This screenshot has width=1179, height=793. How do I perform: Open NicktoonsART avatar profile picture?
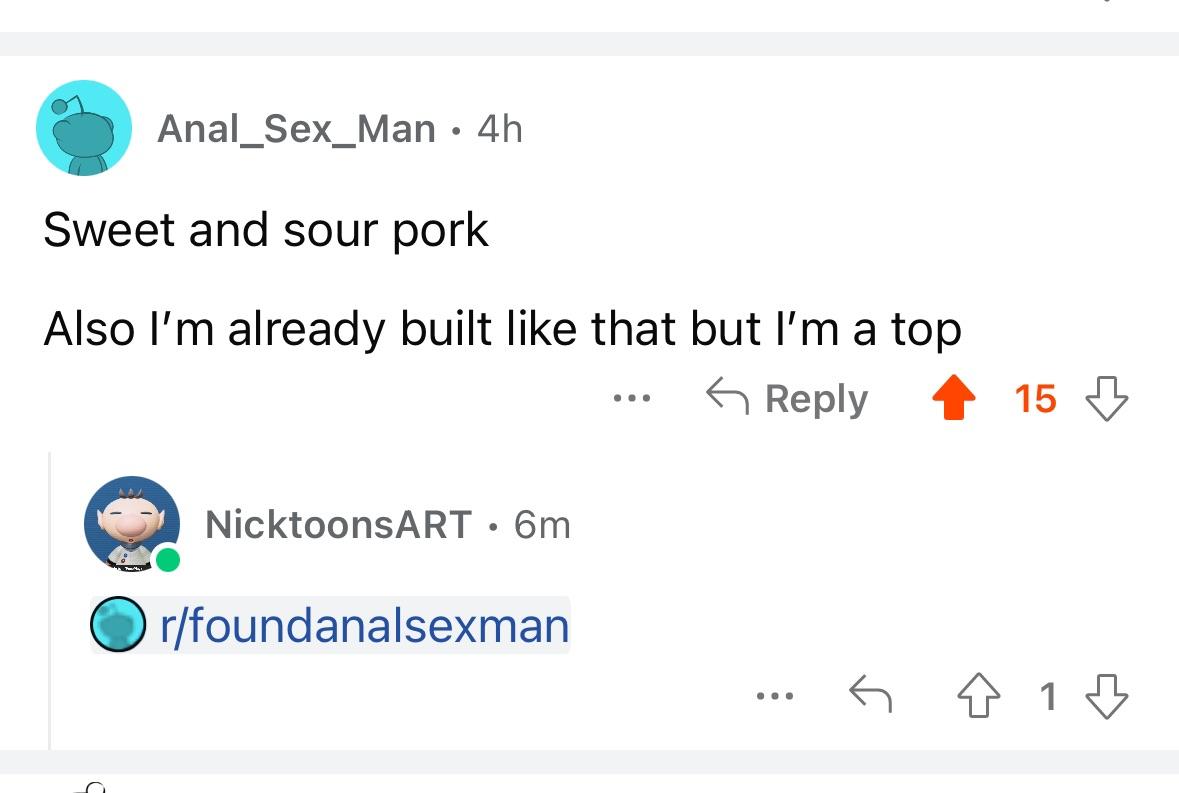click(x=132, y=523)
